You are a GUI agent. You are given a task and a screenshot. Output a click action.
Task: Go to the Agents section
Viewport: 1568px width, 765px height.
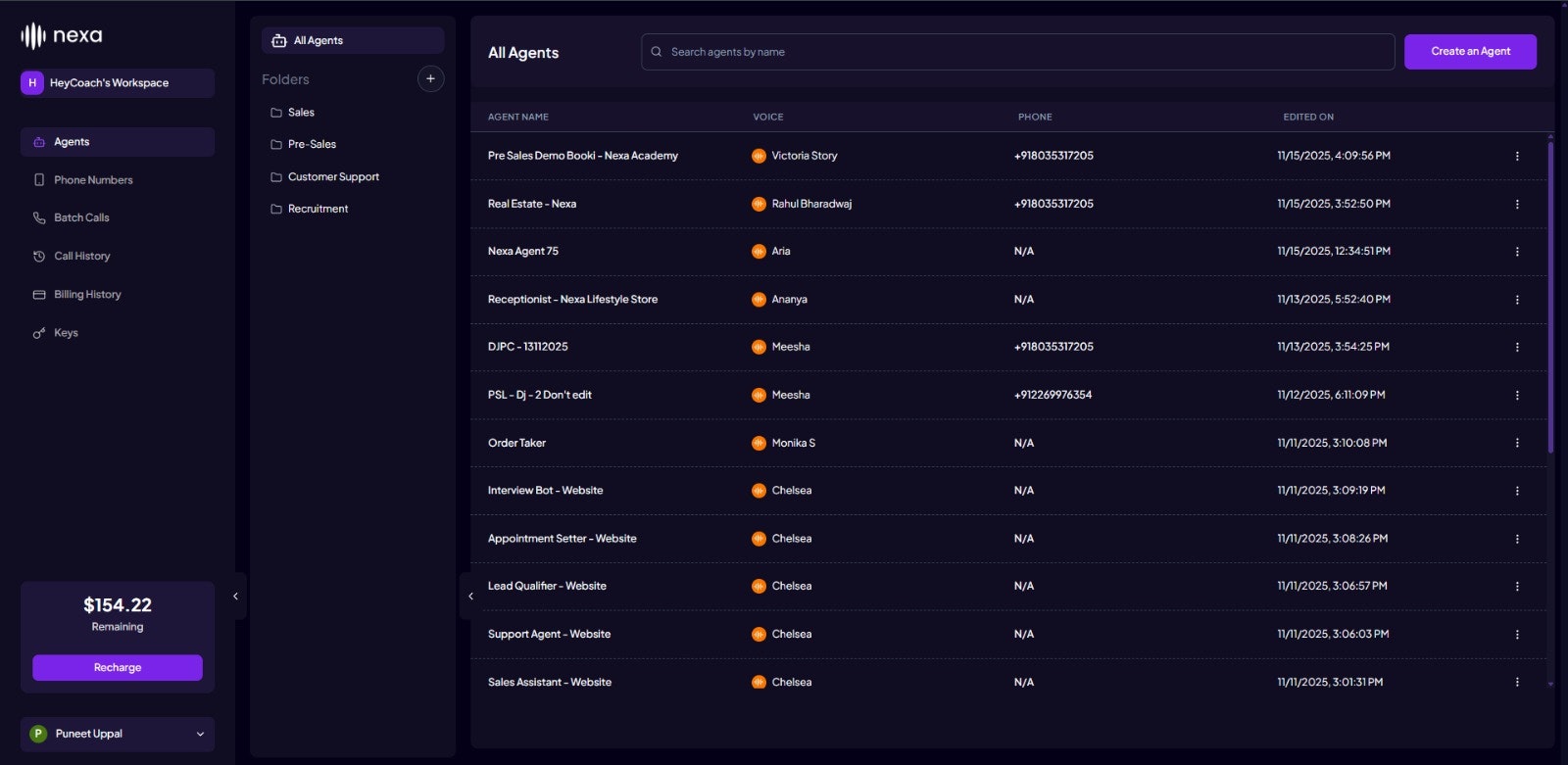point(118,142)
